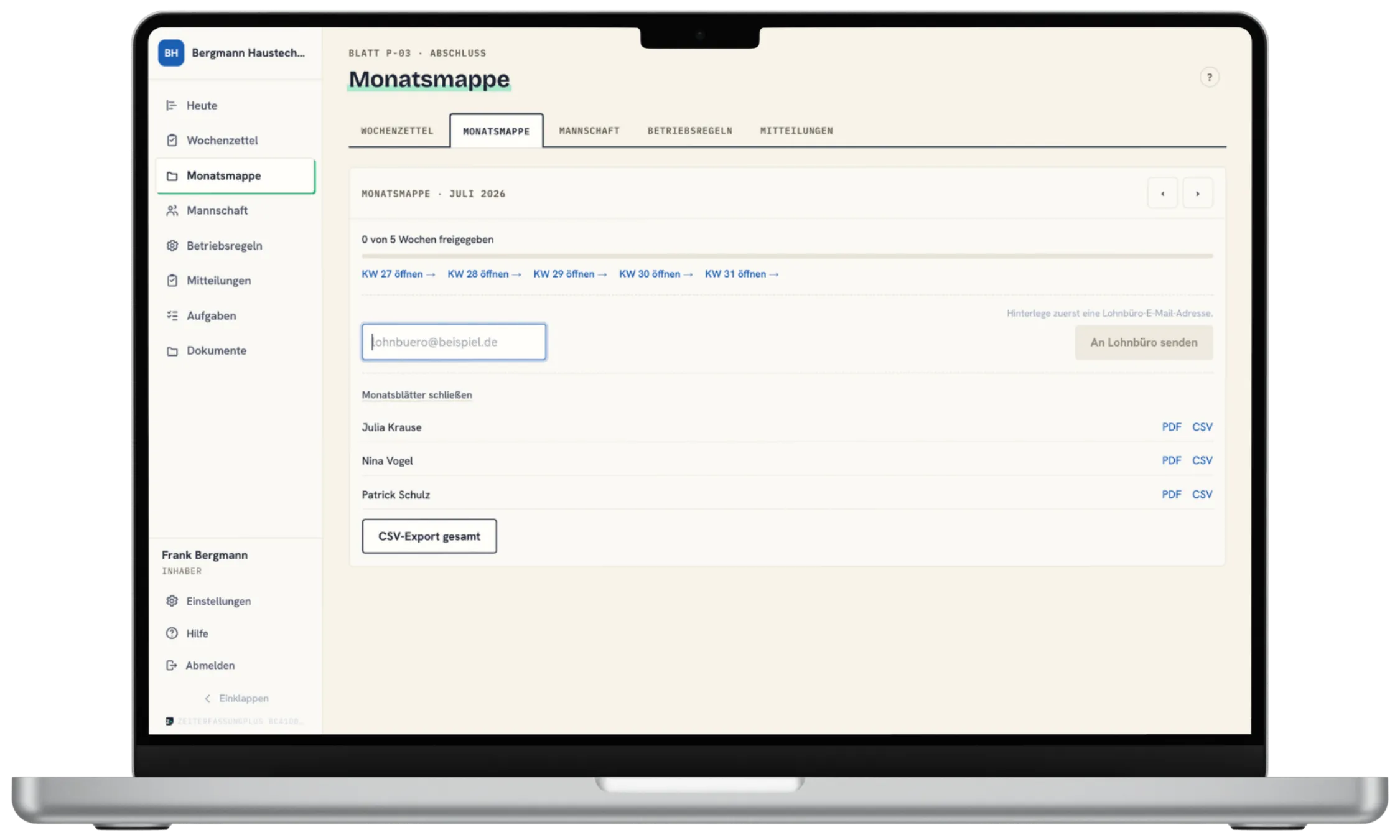Screen dimensions: 1400x840
Task: Open KW 28 week link
Action: point(484,274)
